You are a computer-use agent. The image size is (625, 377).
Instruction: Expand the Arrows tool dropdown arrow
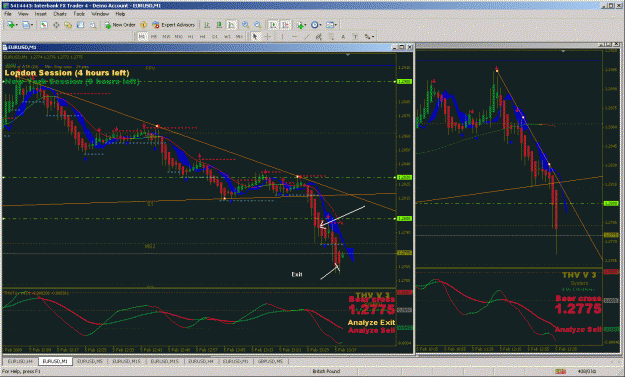[x=373, y=37]
